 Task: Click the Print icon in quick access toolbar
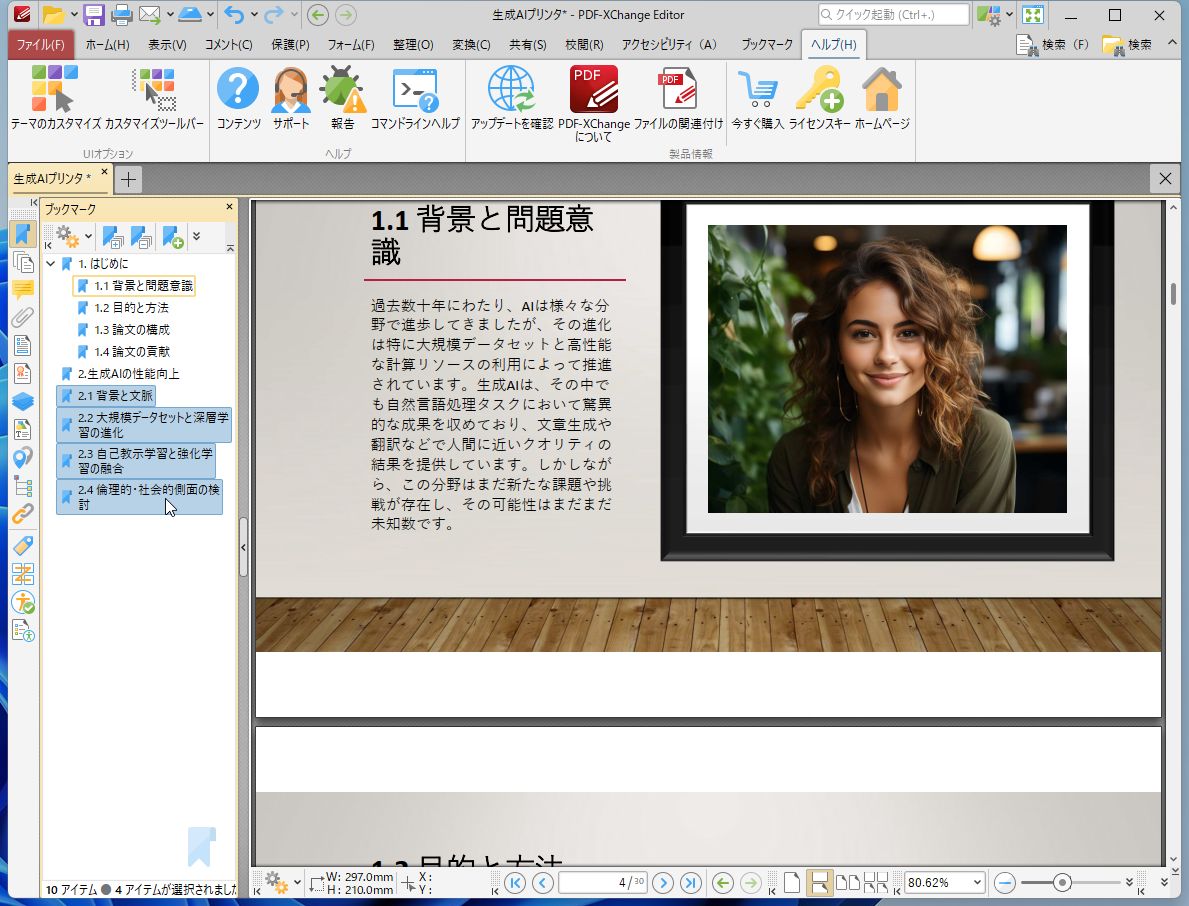tap(121, 14)
